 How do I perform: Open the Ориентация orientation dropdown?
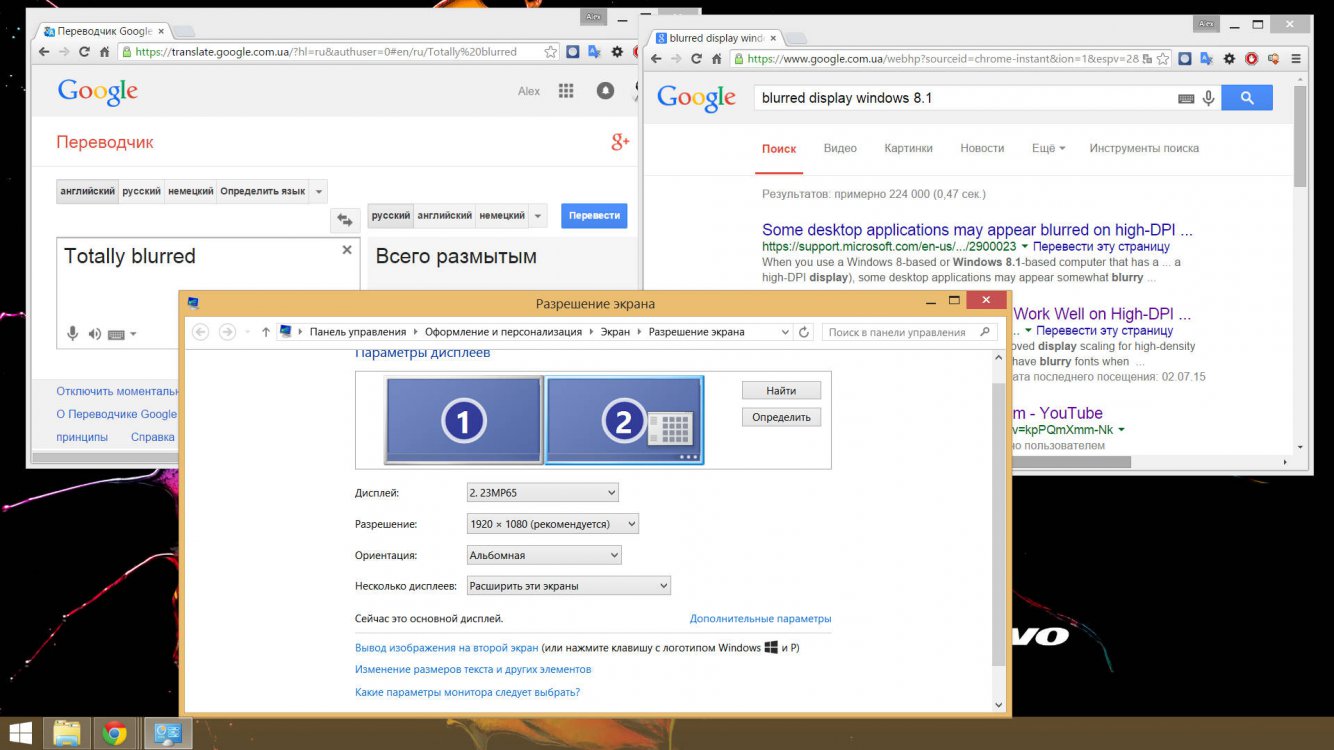click(x=543, y=554)
